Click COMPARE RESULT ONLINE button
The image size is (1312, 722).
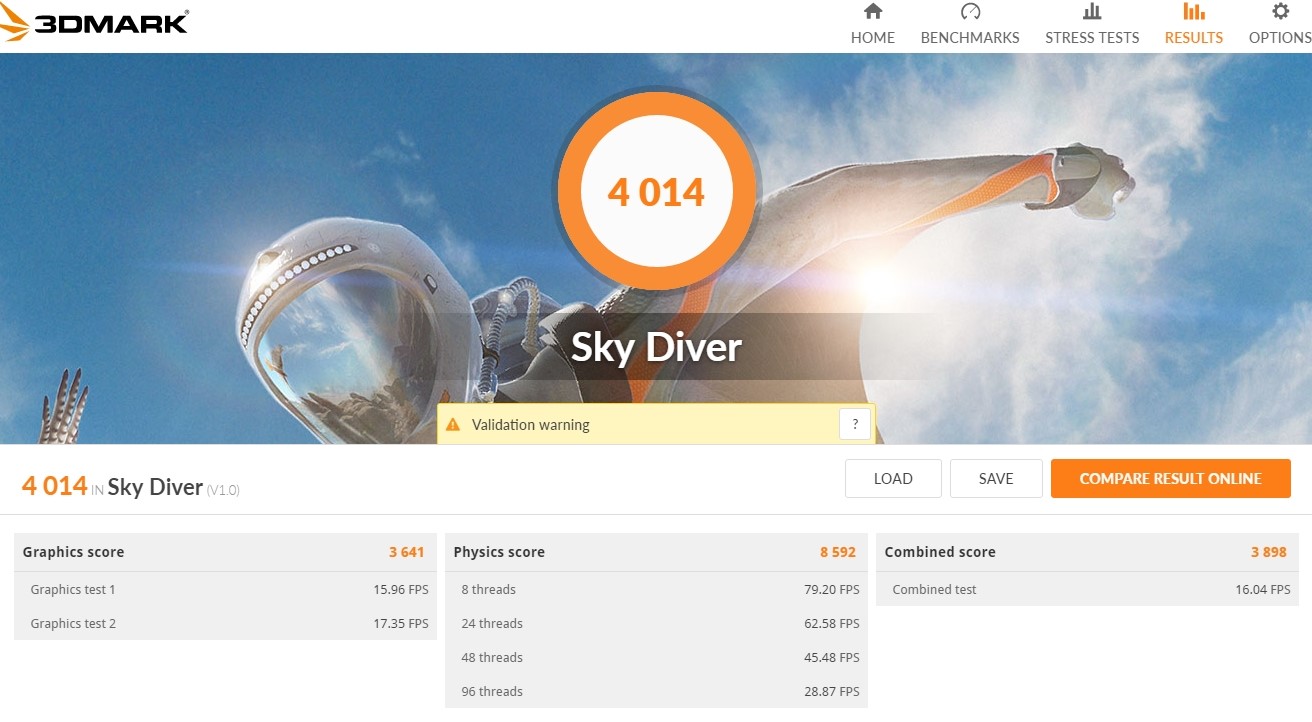tap(1171, 478)
